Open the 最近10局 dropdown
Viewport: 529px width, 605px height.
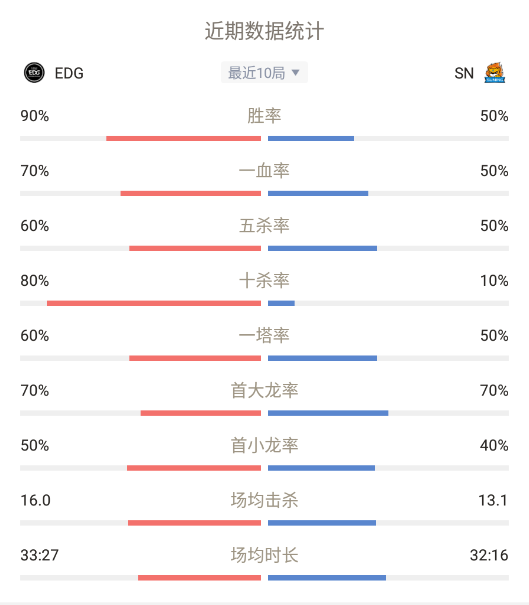click(x=264, y=73)
